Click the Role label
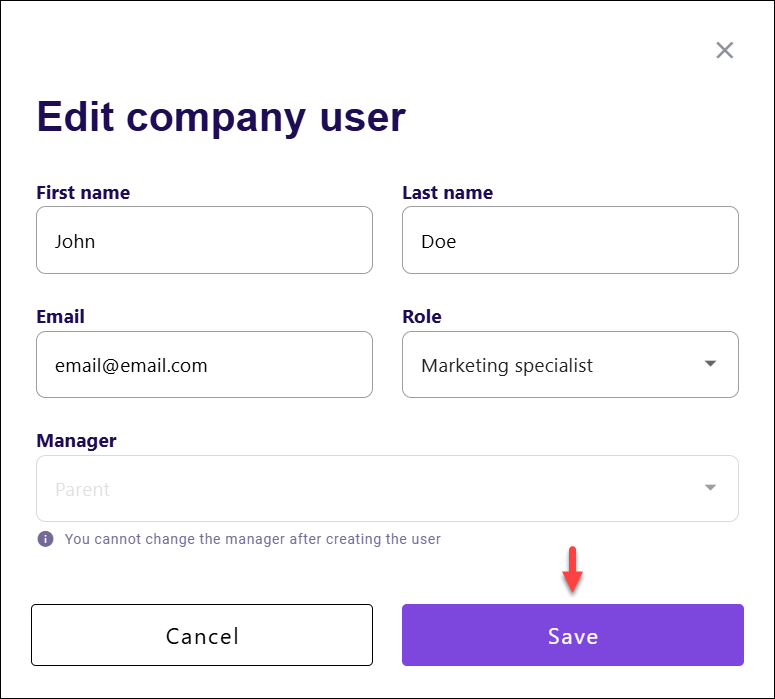Screen dimensions: 775x699 (x=422, y=316)
